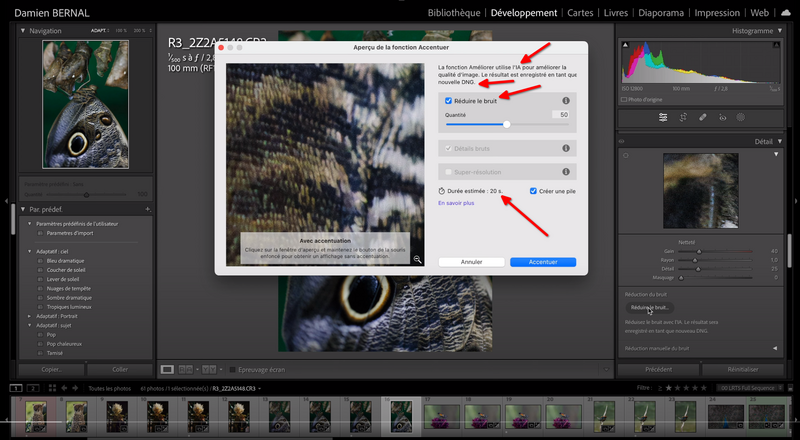Open the Livres module
Screen dimensions: 800x440
[x=616, y=13]
